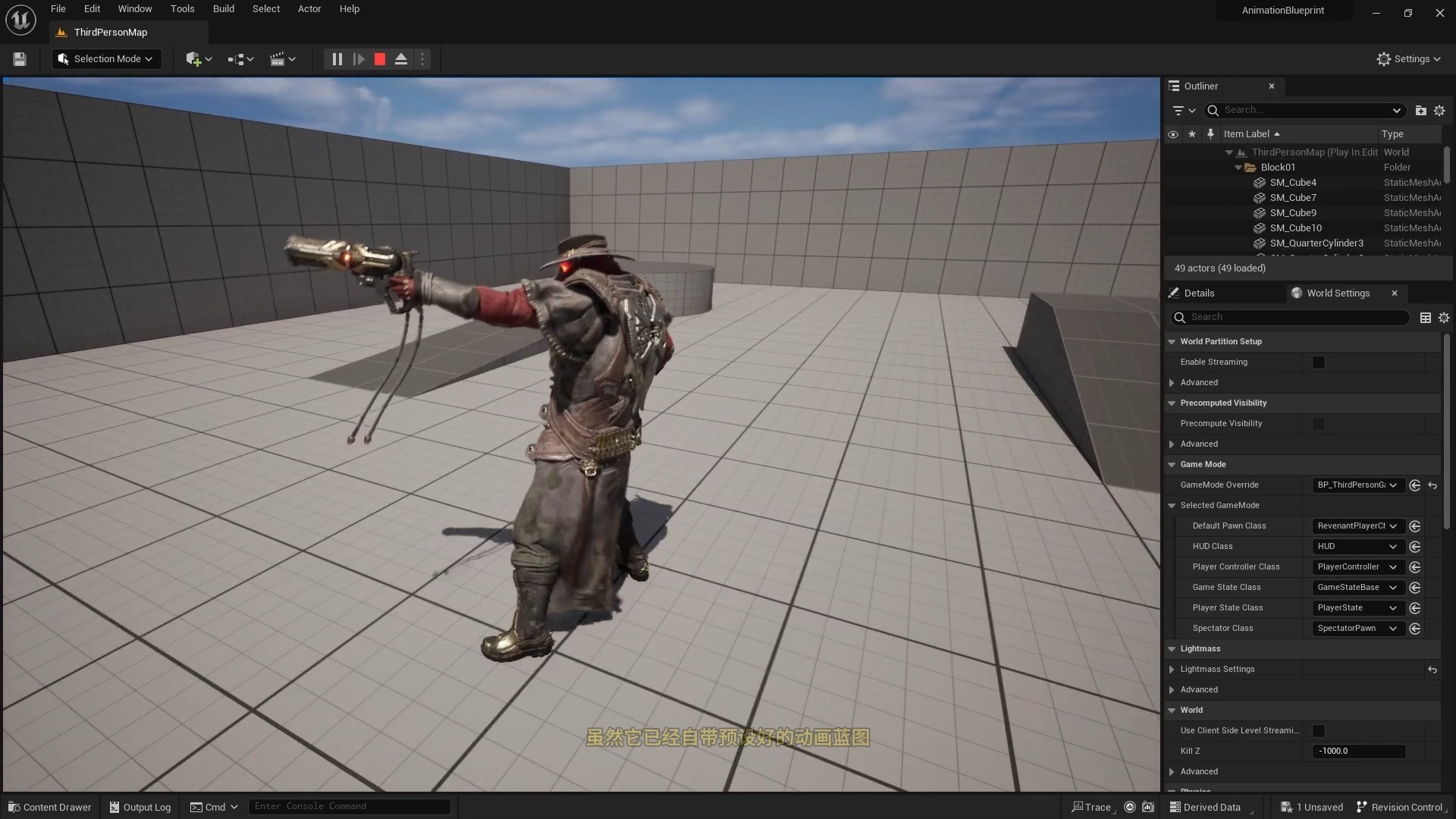
Task: Reset Lightmass Settings to default
Action: click(1432, 670)
